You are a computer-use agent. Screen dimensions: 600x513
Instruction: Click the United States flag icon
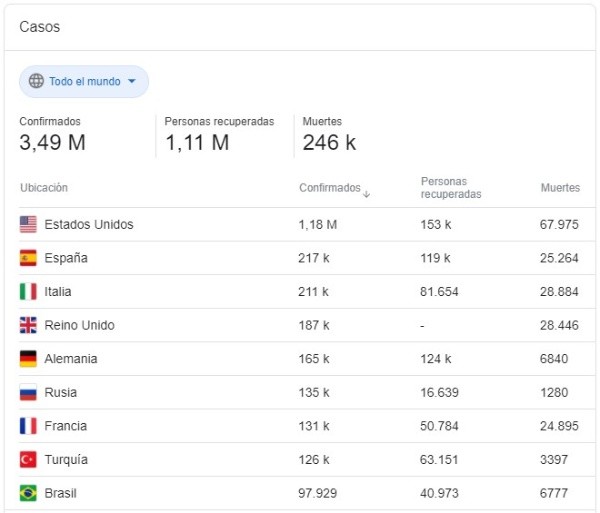click(x=28, y=225)
